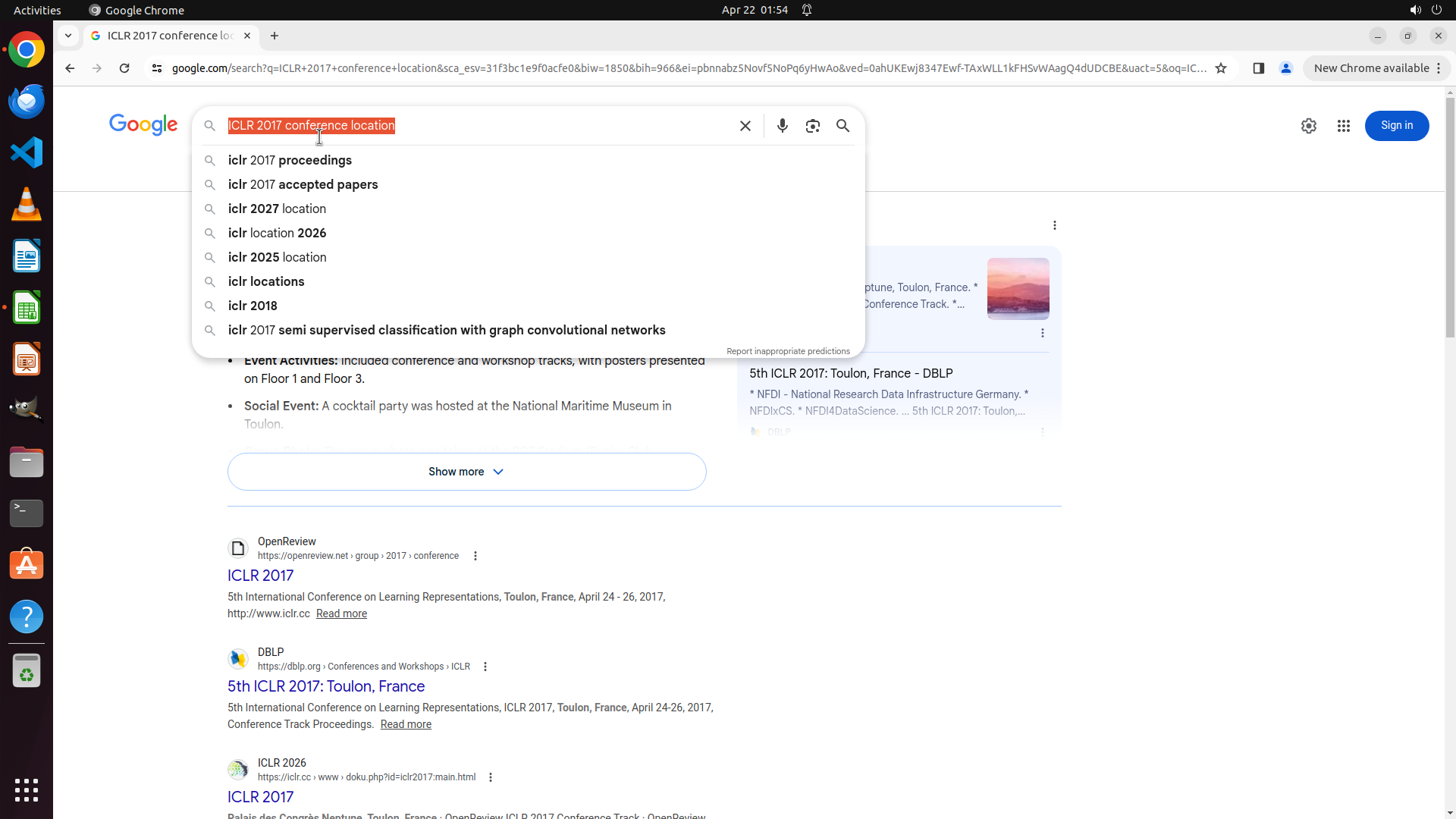Click the Sign in button
Image resolution: width=1456 pixels, height=819 pixels.
tap(1396, 126)
